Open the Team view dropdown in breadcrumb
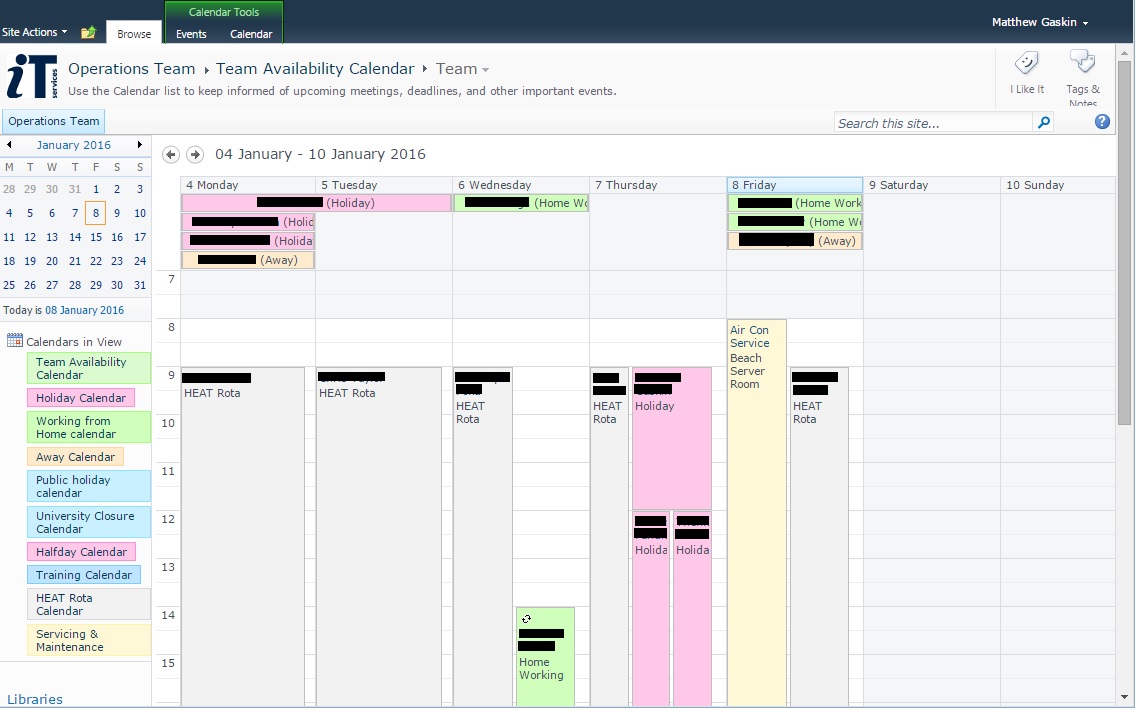Screen dimensions: 1140x711 point(486,70)
